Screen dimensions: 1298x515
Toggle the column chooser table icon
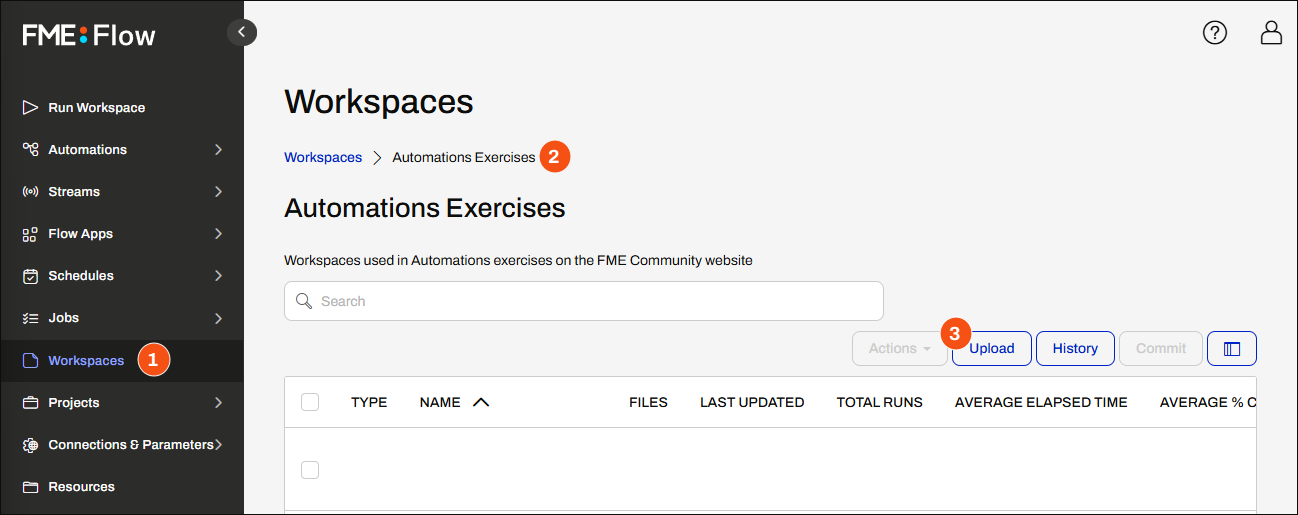point(1232,348)
